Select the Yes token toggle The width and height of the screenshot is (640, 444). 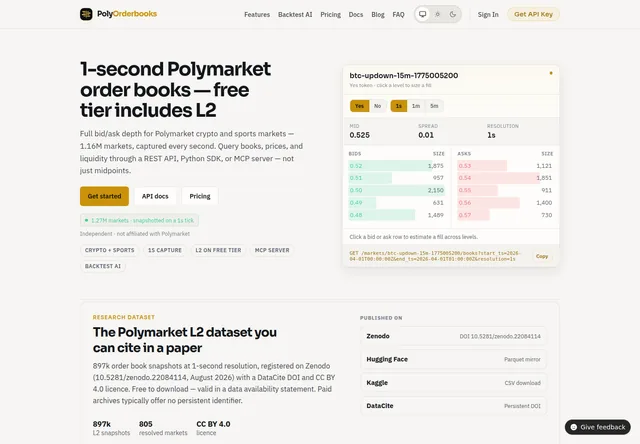[360, 106]
